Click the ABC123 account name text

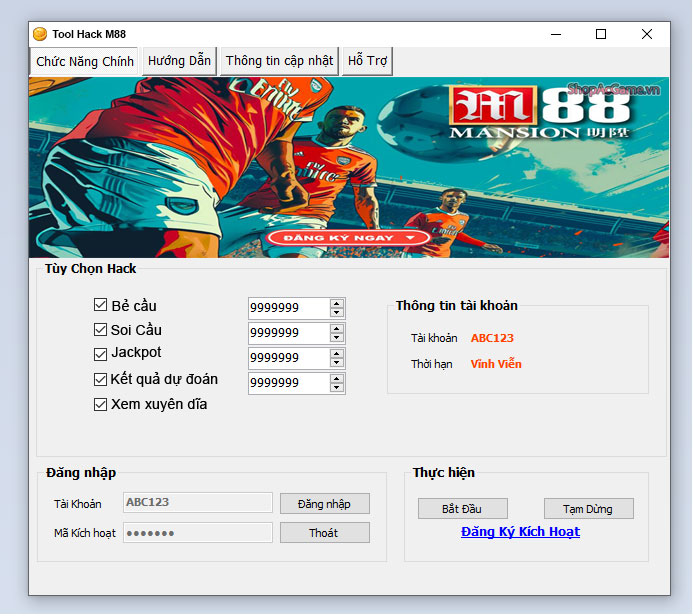point(492,338)
